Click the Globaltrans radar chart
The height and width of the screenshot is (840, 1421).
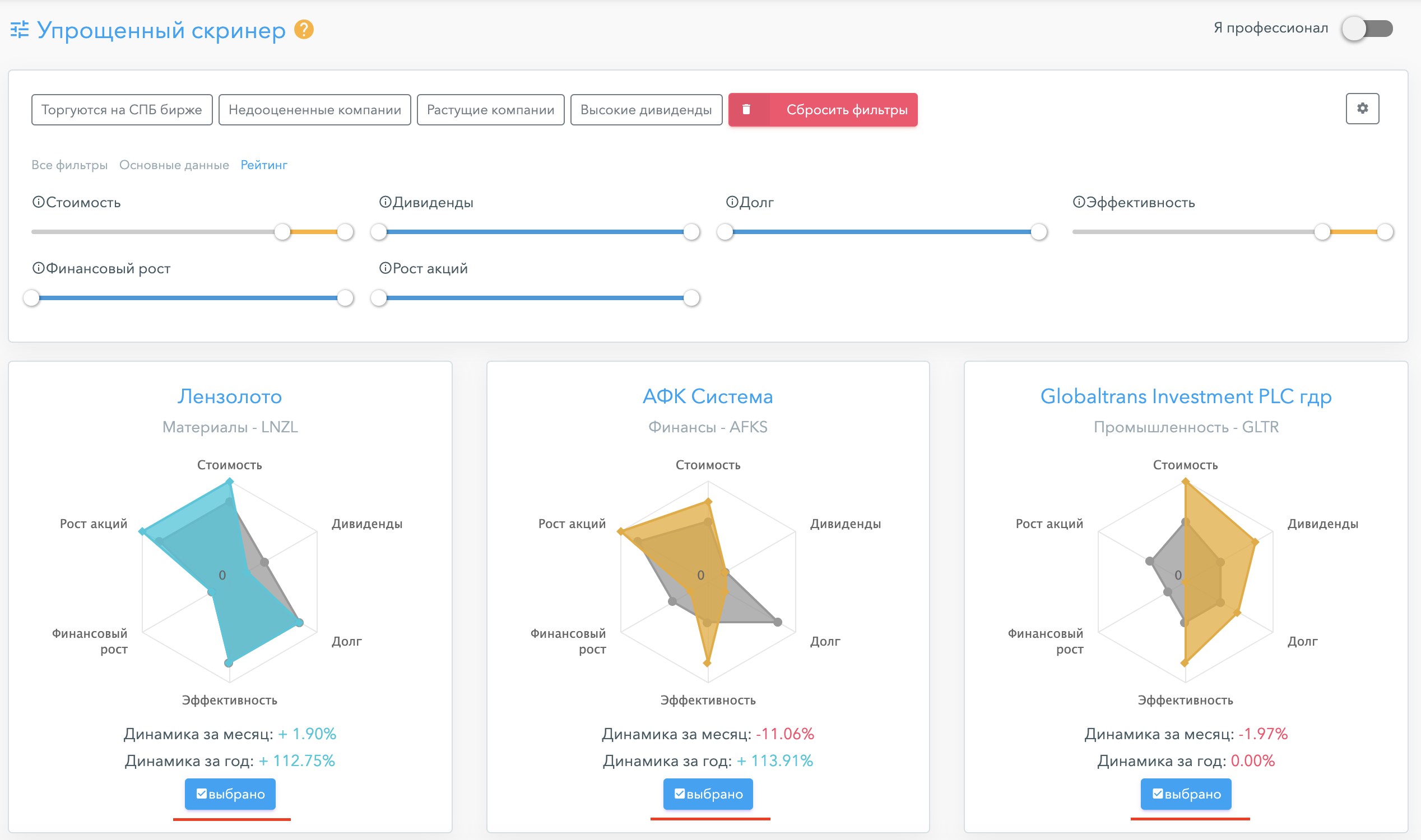(1186, 581)
